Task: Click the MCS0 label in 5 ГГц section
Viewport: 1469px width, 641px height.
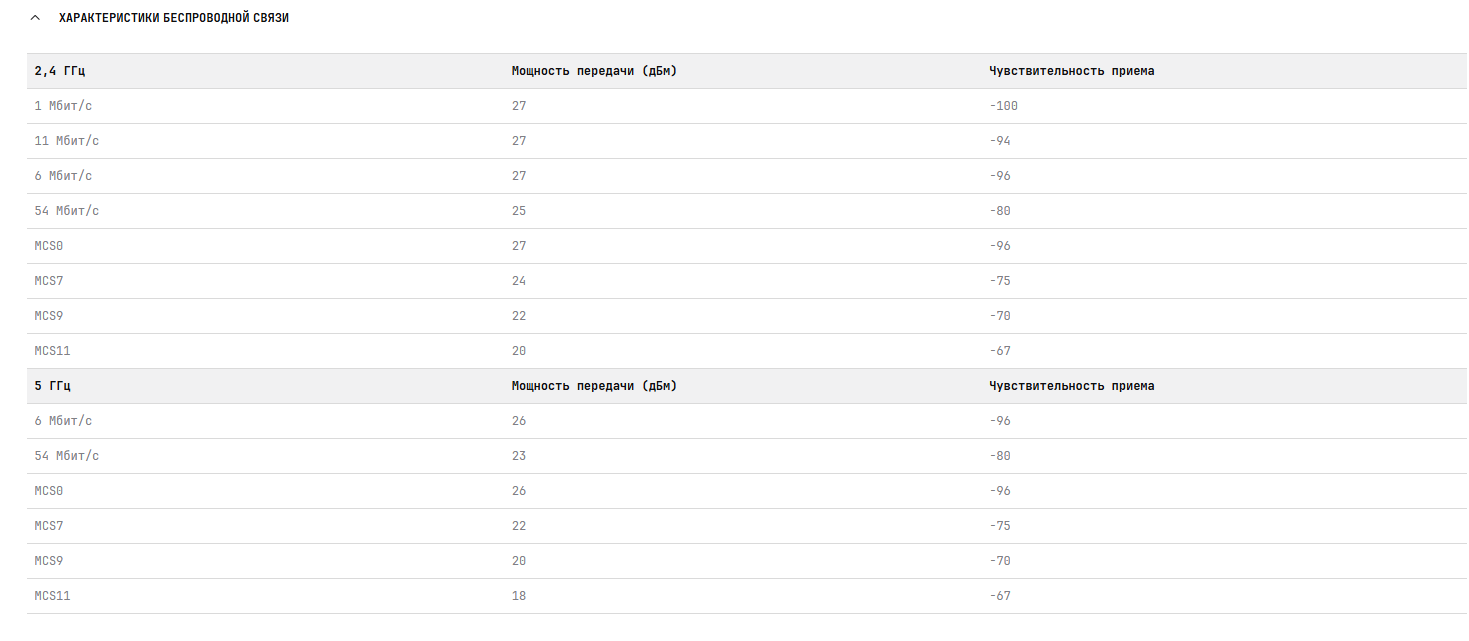Action: (49, 491)
